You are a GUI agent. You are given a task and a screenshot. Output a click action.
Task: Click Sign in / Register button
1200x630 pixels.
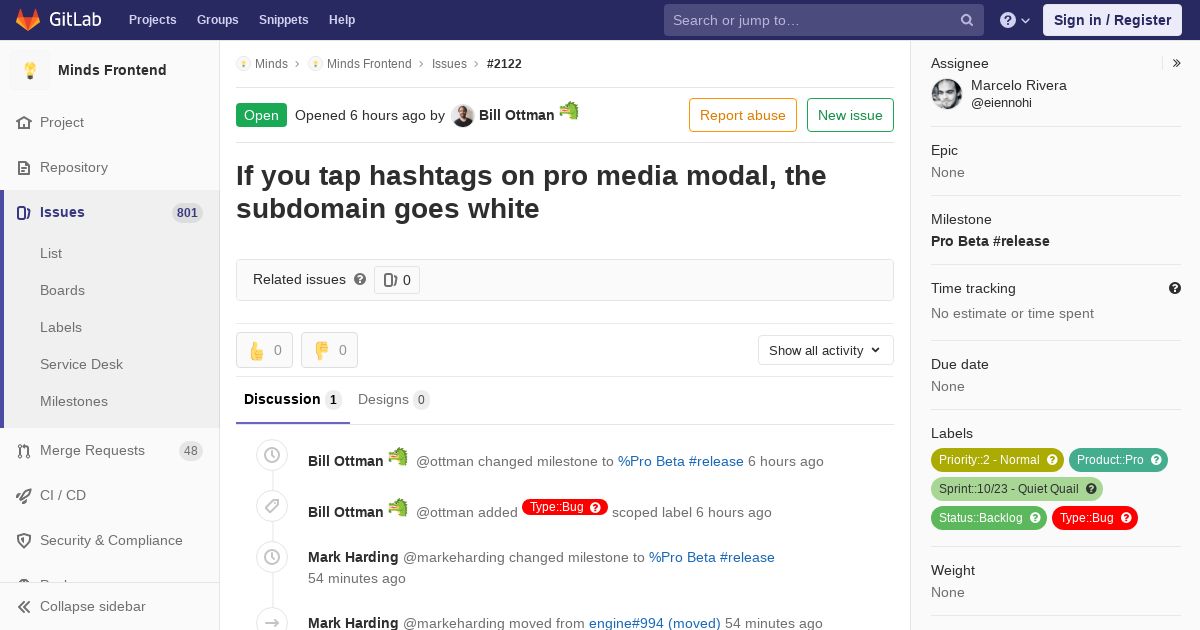(x=1112, y=20)
